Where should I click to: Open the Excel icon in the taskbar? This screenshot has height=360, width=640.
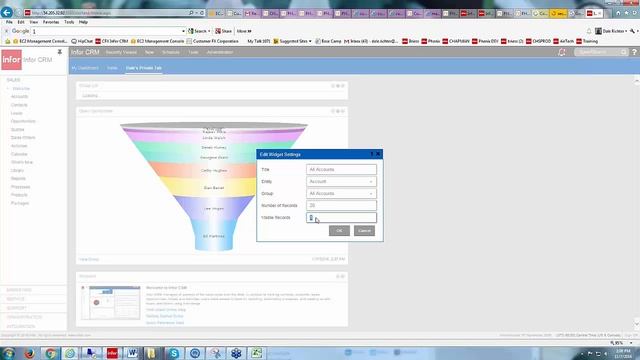[256, 353]
